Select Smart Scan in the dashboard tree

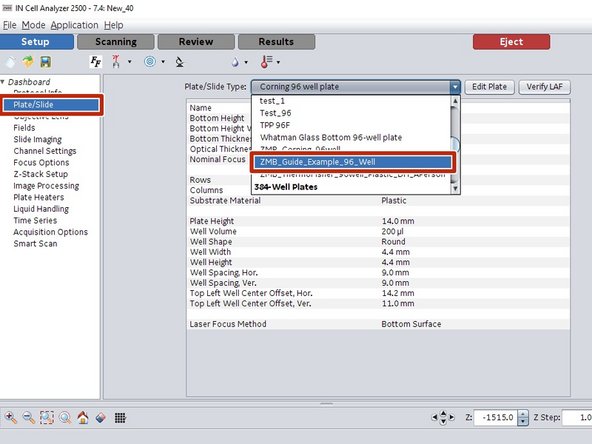click(x=35, y=244)
